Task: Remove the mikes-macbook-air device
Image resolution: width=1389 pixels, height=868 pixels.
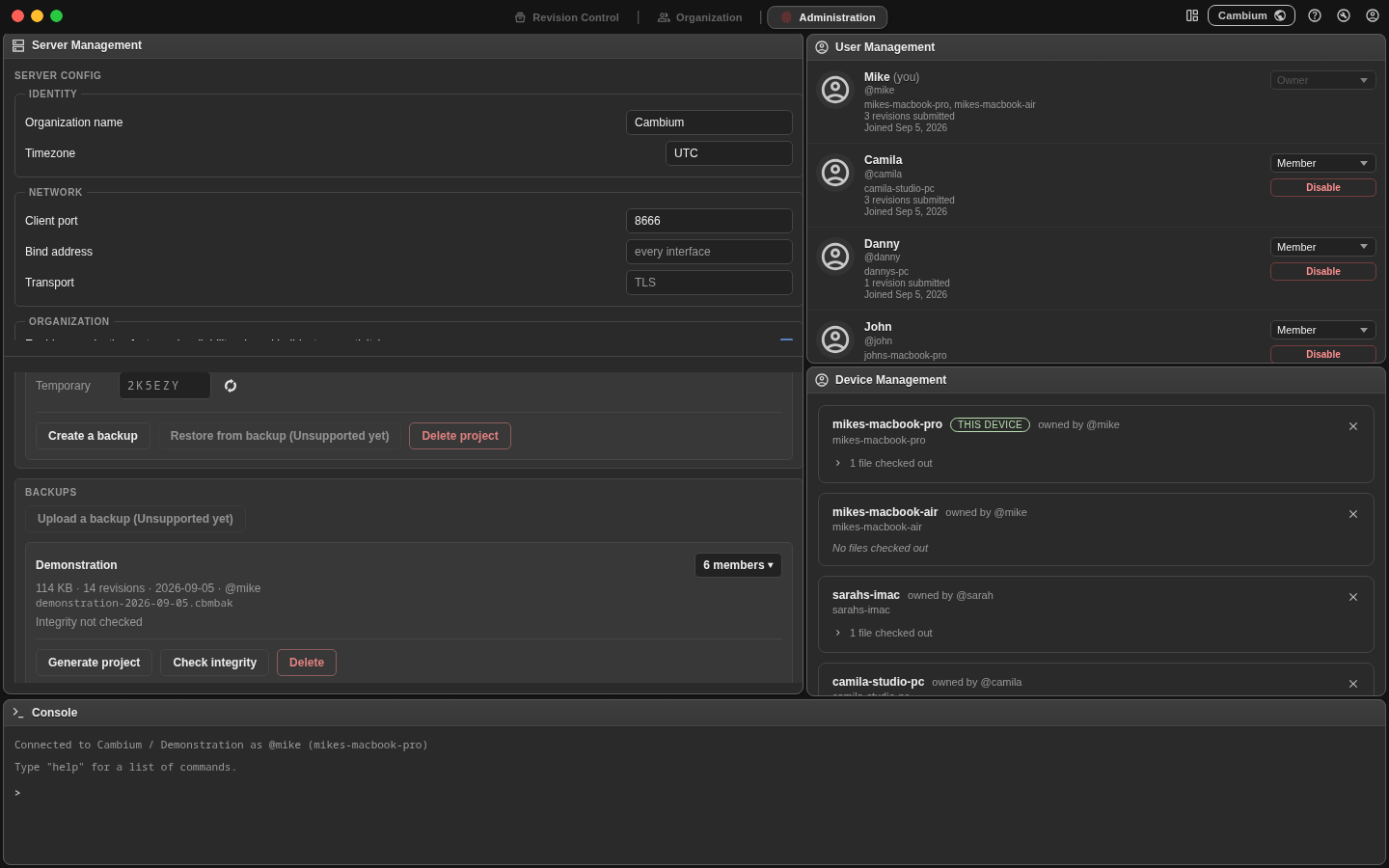Action: pyautogui.click(x=1353, y=514)
